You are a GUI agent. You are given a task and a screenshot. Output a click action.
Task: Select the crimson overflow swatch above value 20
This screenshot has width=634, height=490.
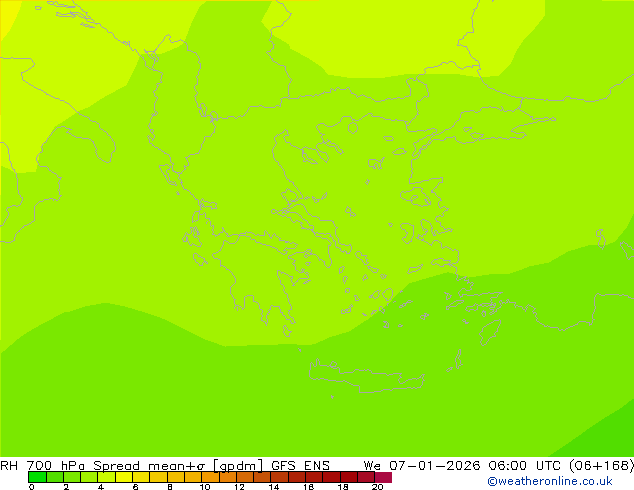[x=383, y=477]
